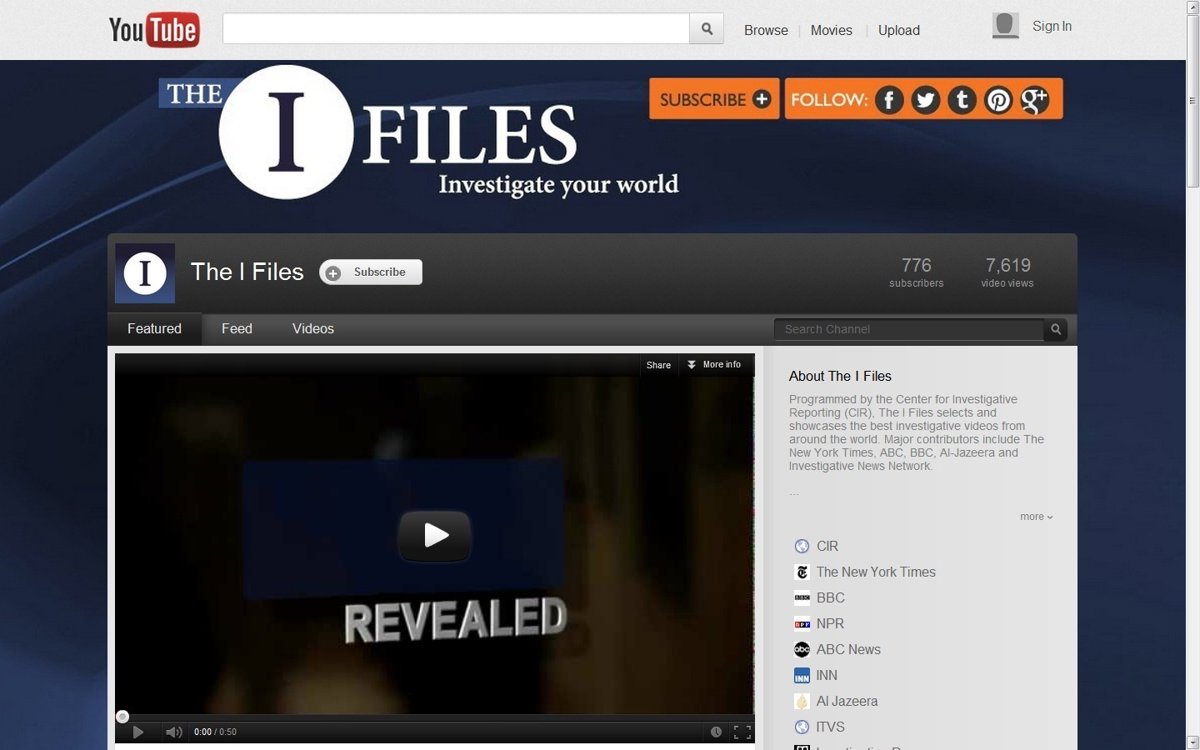The height and width of the screenshot is (750, 1200).
Task: Toggle Watch Later clock icon in player
Action: pos(716,732)
